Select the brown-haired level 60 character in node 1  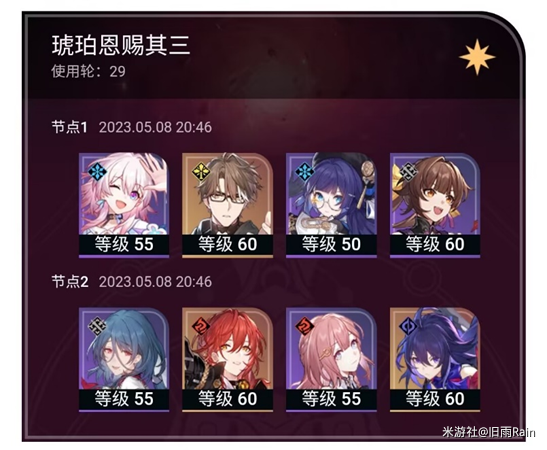(x=435, y=205)
